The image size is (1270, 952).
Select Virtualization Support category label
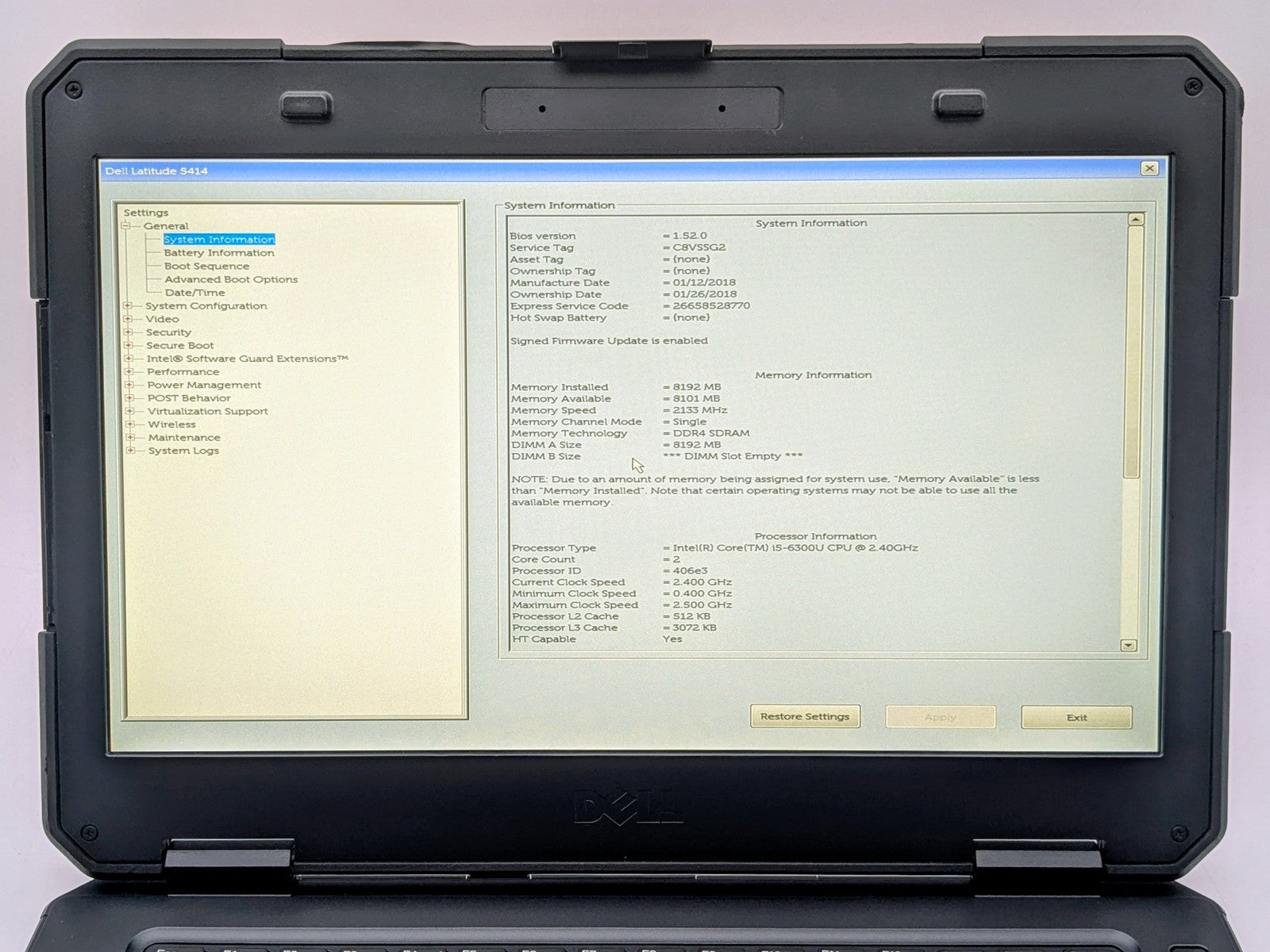point(208,412)
